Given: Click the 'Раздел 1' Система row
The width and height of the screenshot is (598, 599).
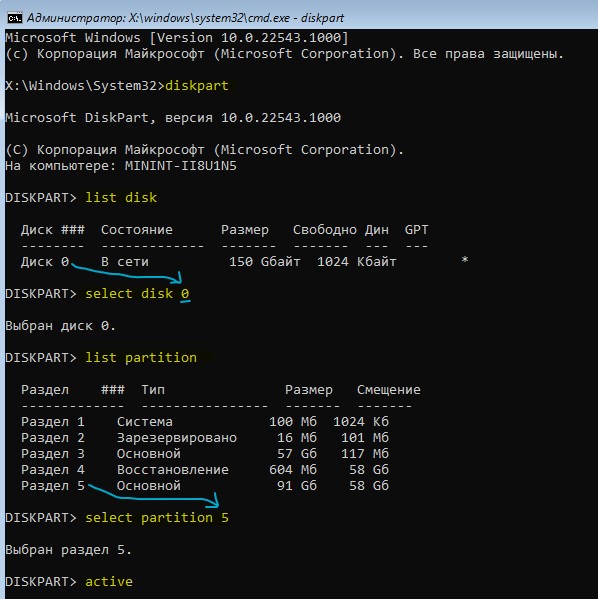Looking at the screenshot, I should click(205, 422).
